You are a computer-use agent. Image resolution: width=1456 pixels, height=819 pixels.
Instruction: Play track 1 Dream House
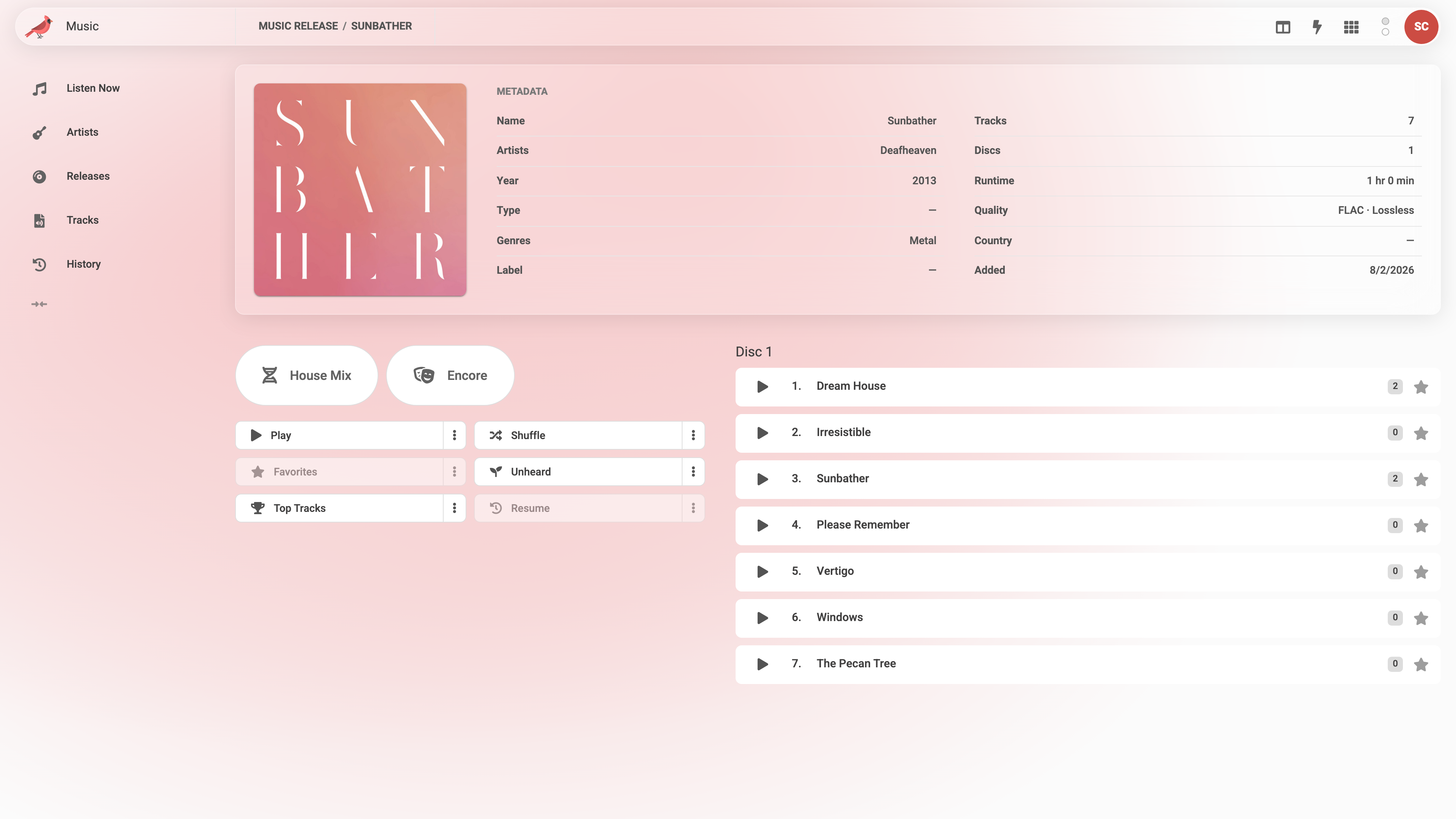(x=763, y=387)
